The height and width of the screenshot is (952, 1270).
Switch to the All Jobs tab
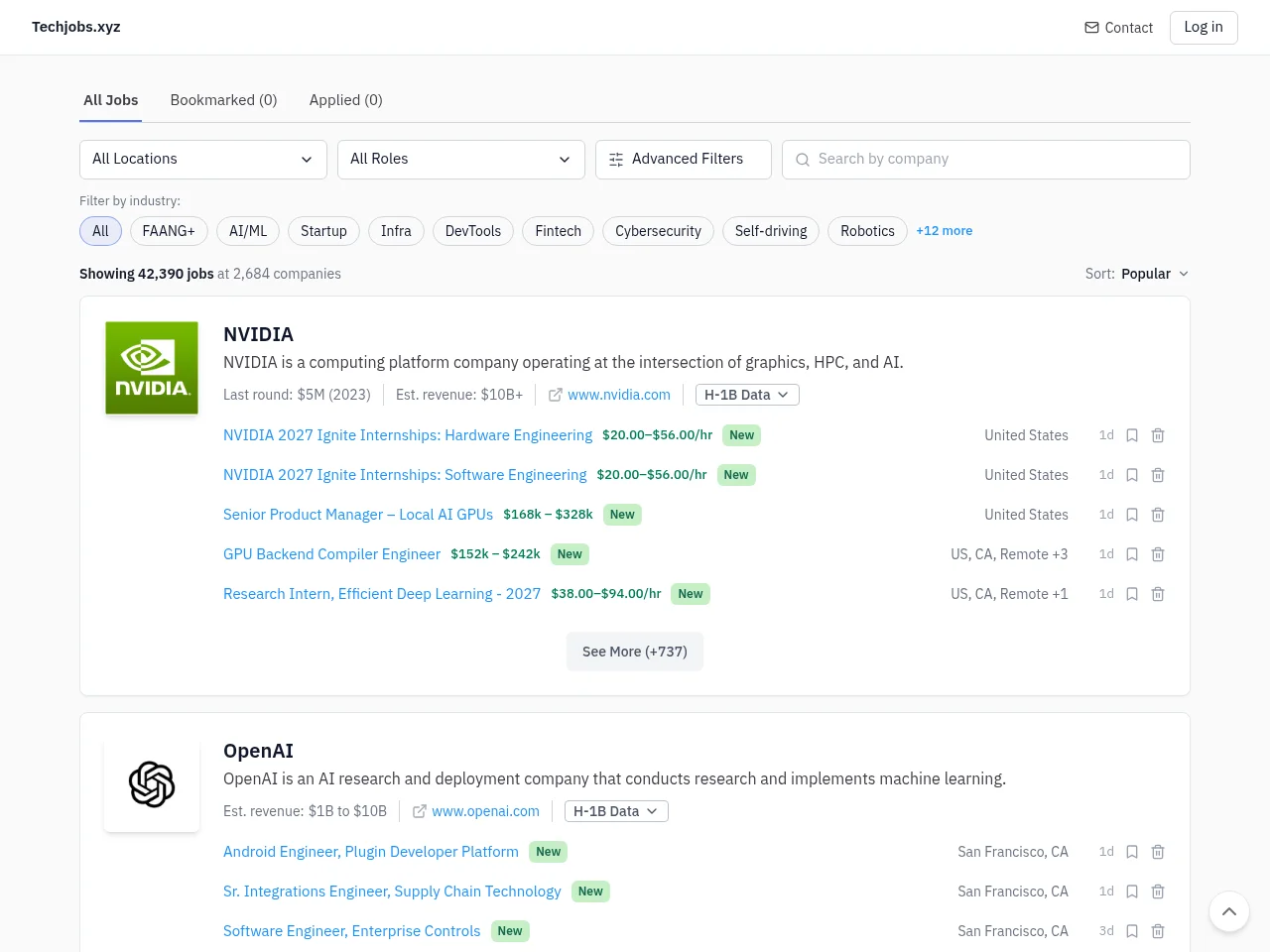(111, 100)
